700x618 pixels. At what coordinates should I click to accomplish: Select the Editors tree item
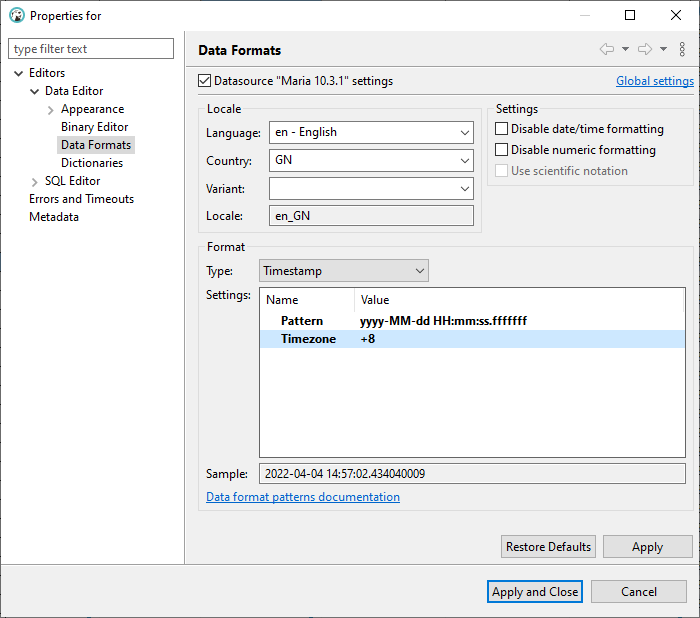47,73
